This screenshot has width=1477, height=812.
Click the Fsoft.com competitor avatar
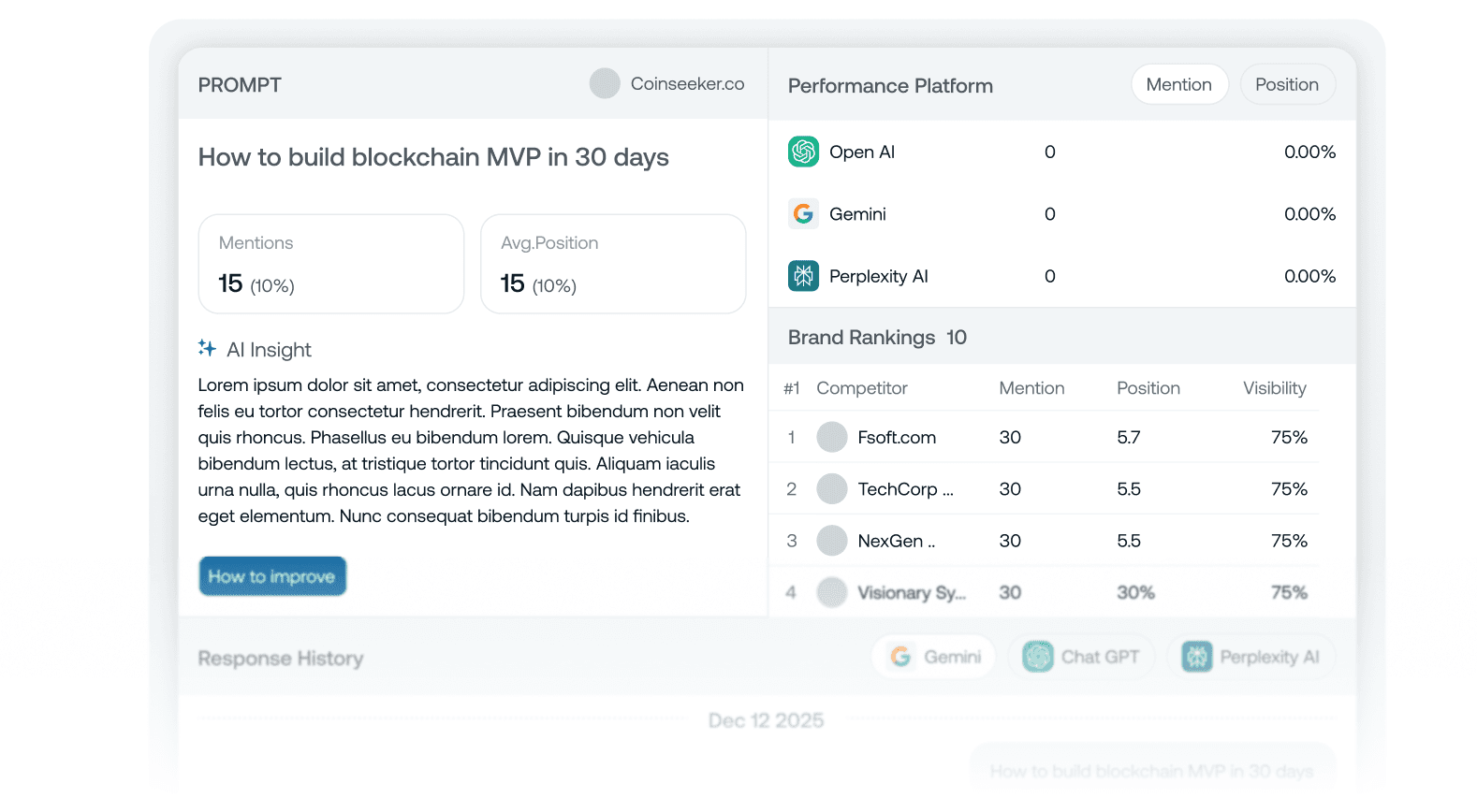(x=831, y=437)
